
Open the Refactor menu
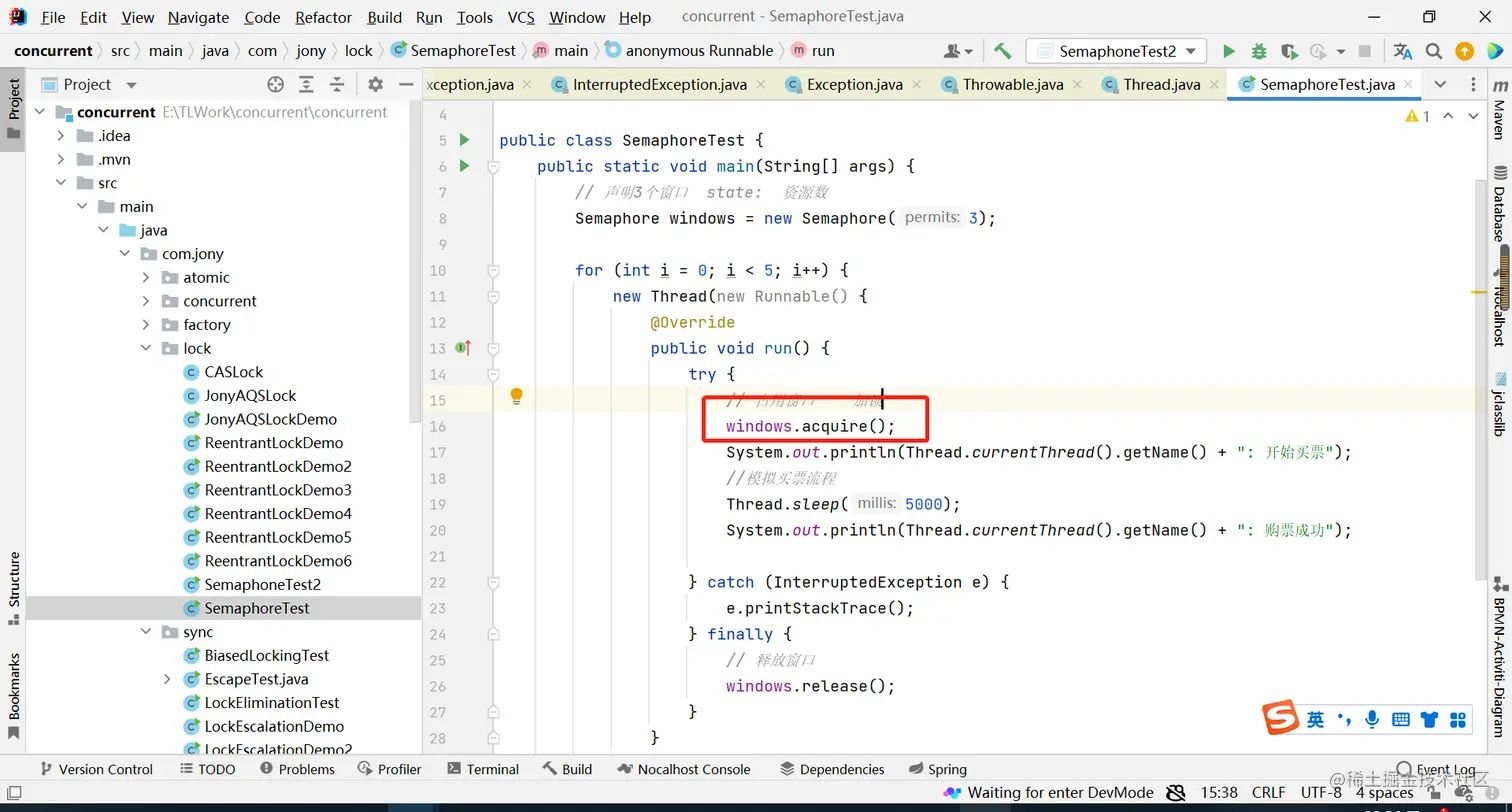(x=324, y=17)
